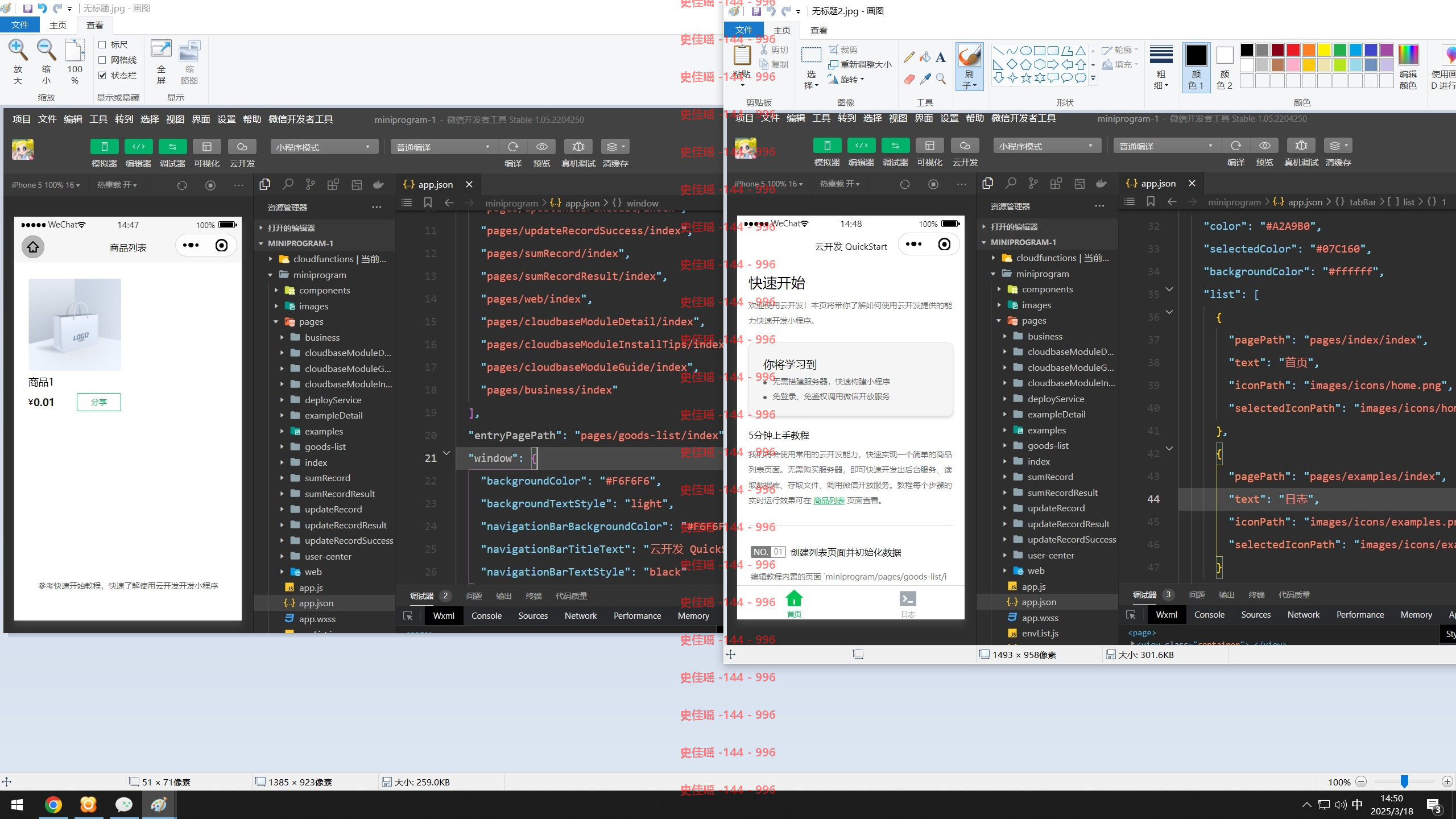The image size is (1456, 819).
Task: Select the five-point star shape
Action: [x=1026, y=78]
